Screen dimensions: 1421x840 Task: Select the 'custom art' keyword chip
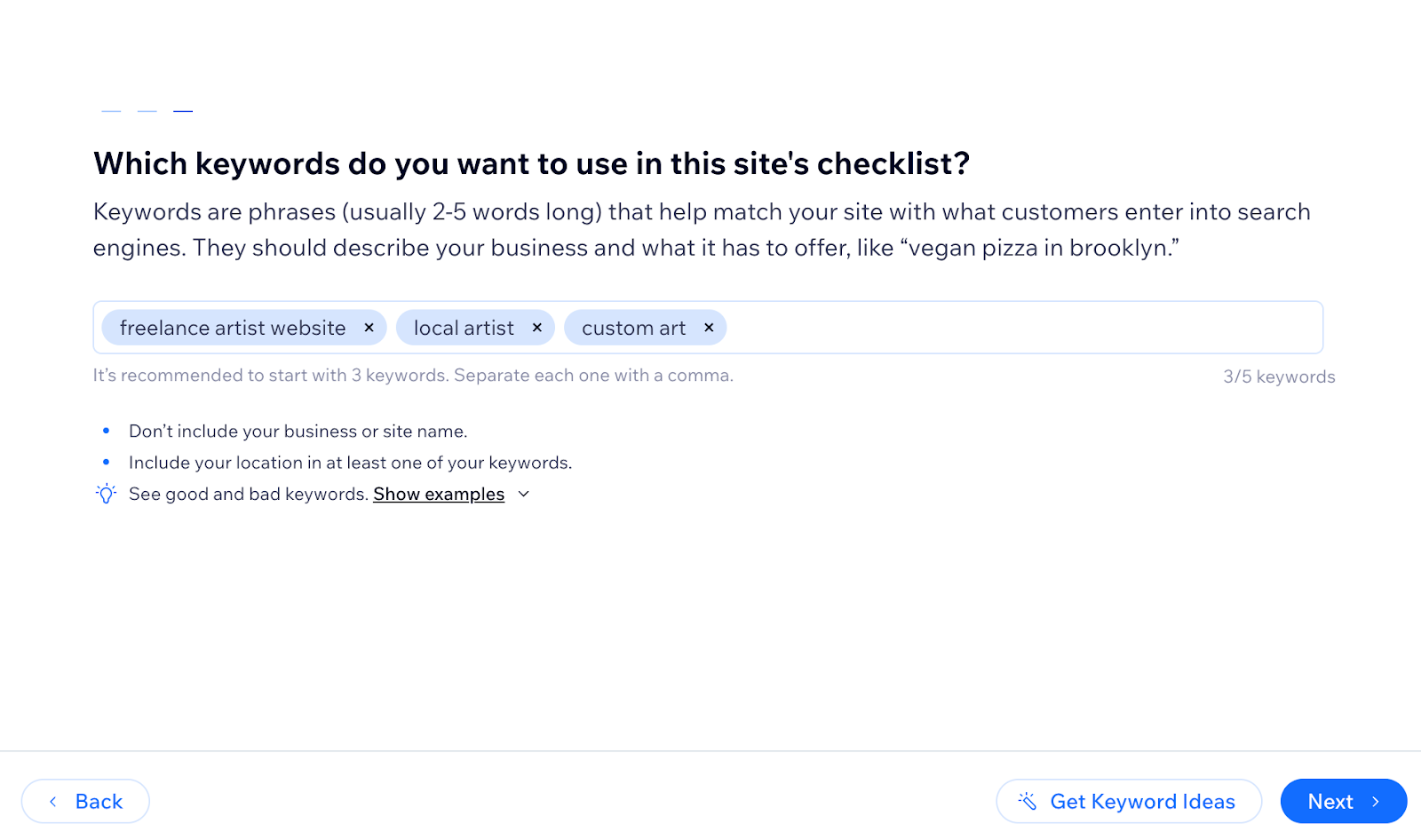tap(633, 328)
